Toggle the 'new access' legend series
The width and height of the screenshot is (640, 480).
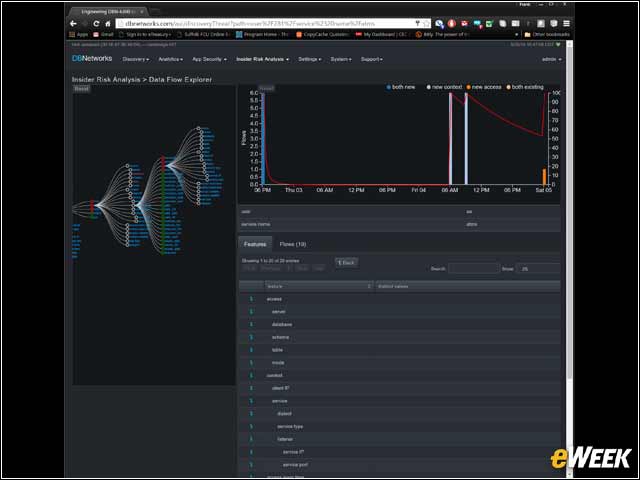point(484,87)
